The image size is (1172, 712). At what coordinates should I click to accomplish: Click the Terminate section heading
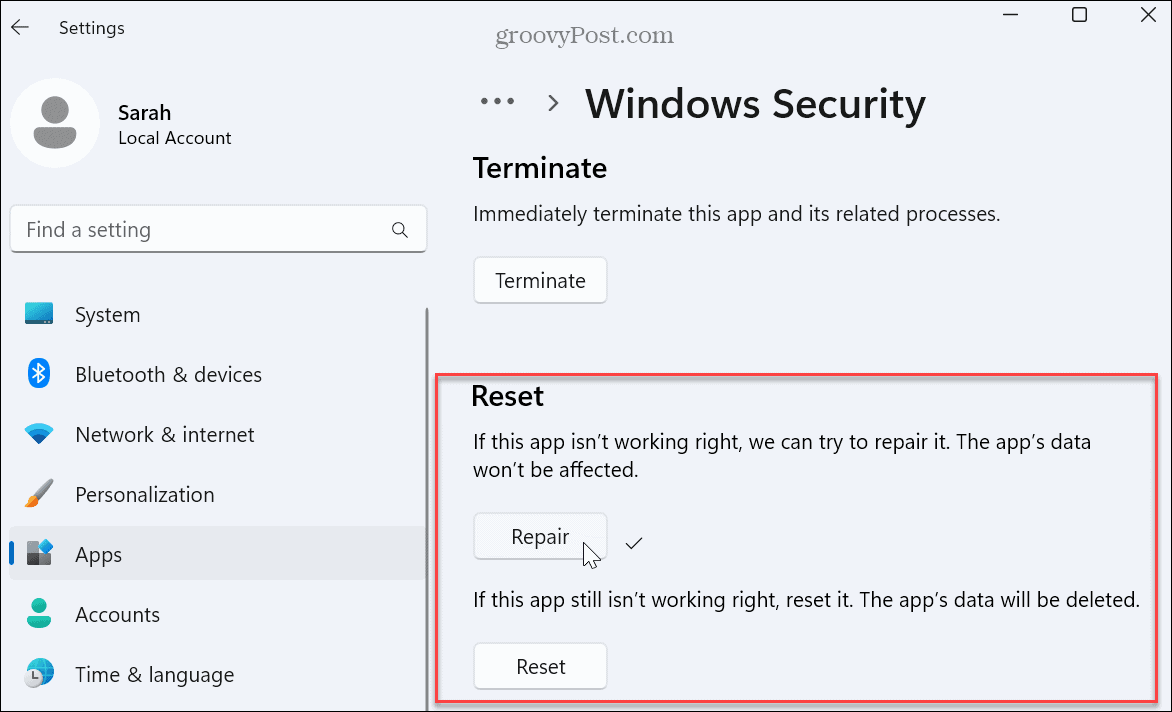click(540, 168)
